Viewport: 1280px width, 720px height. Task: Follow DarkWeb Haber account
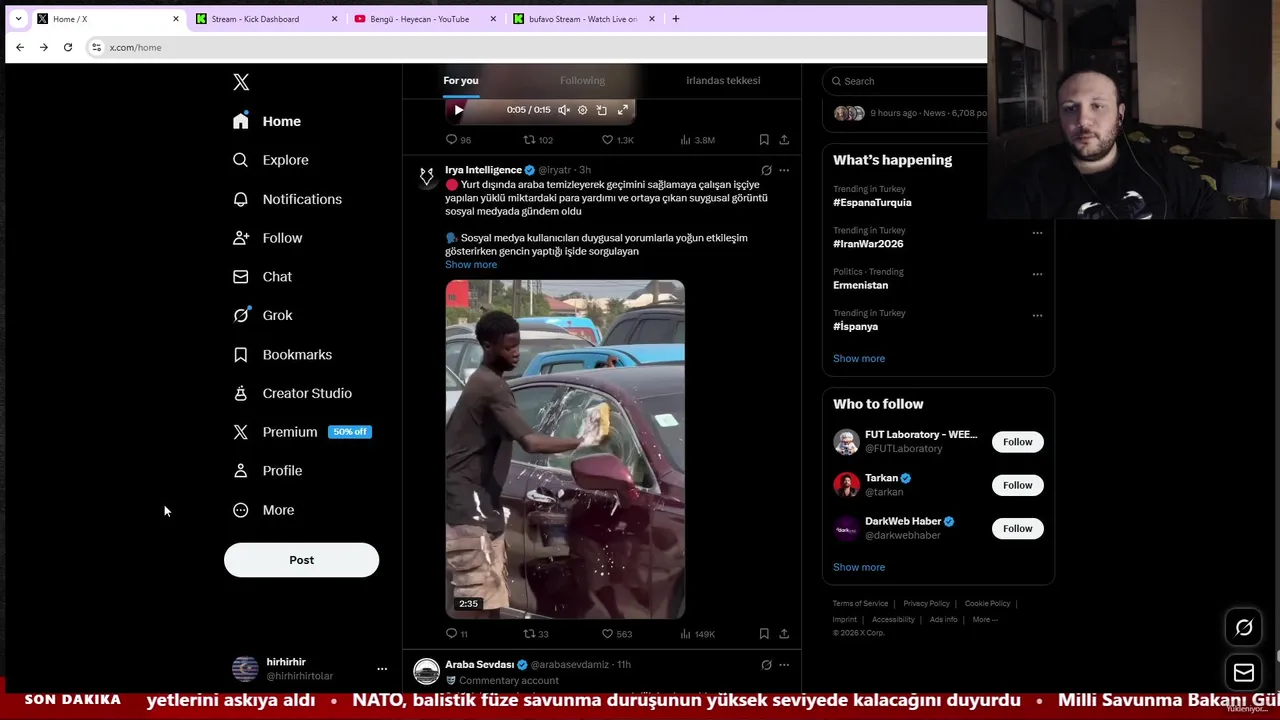tap(1017, 528)
